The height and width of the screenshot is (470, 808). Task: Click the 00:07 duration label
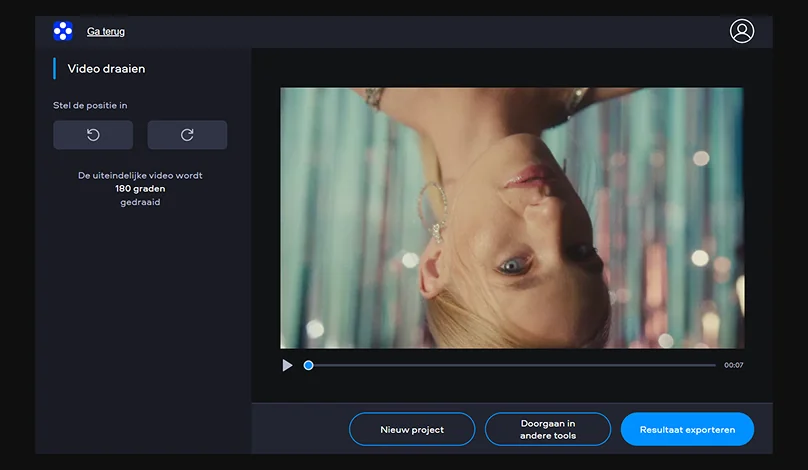click(x=733, y=366)
